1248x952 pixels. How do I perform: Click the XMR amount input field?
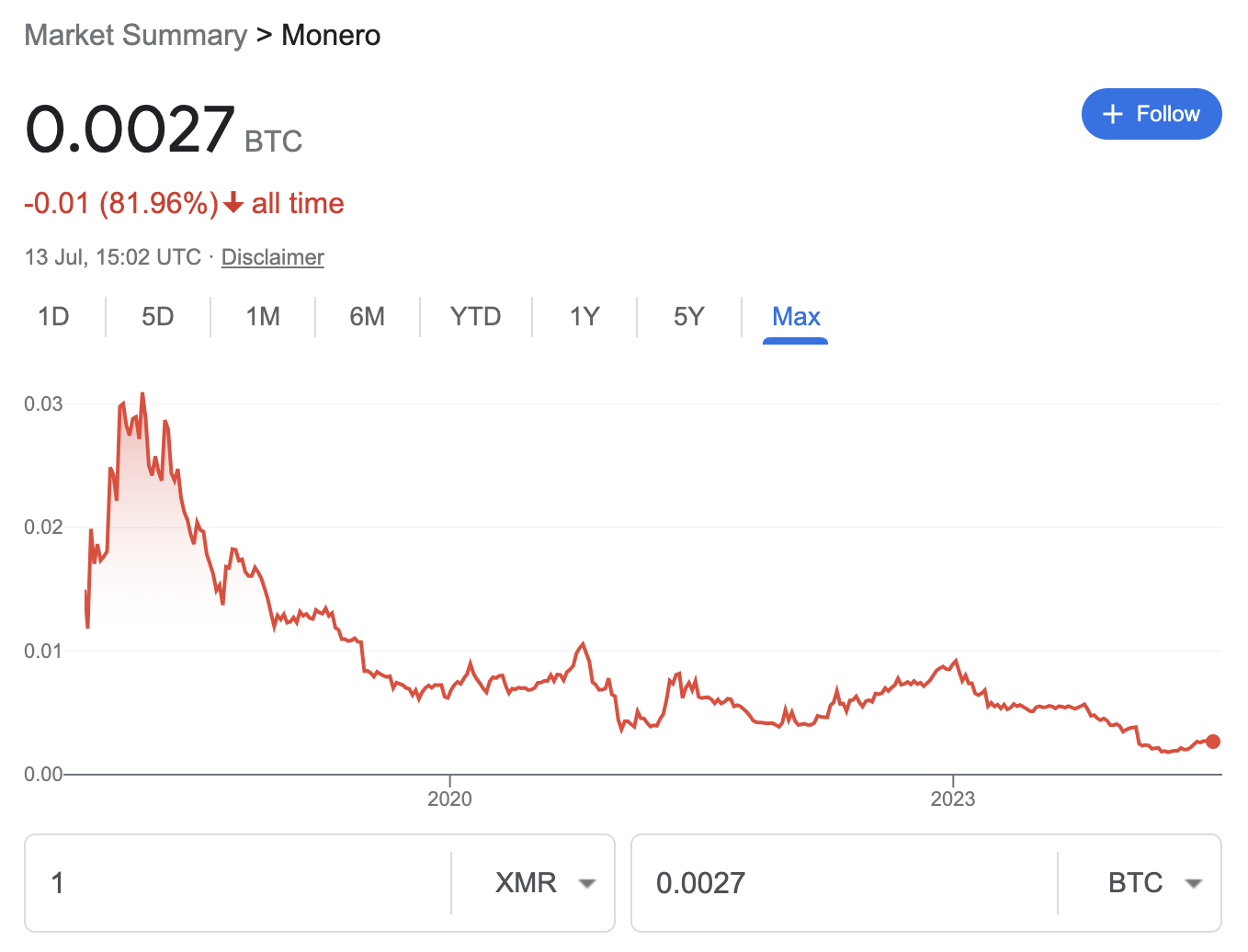[237, 883]
